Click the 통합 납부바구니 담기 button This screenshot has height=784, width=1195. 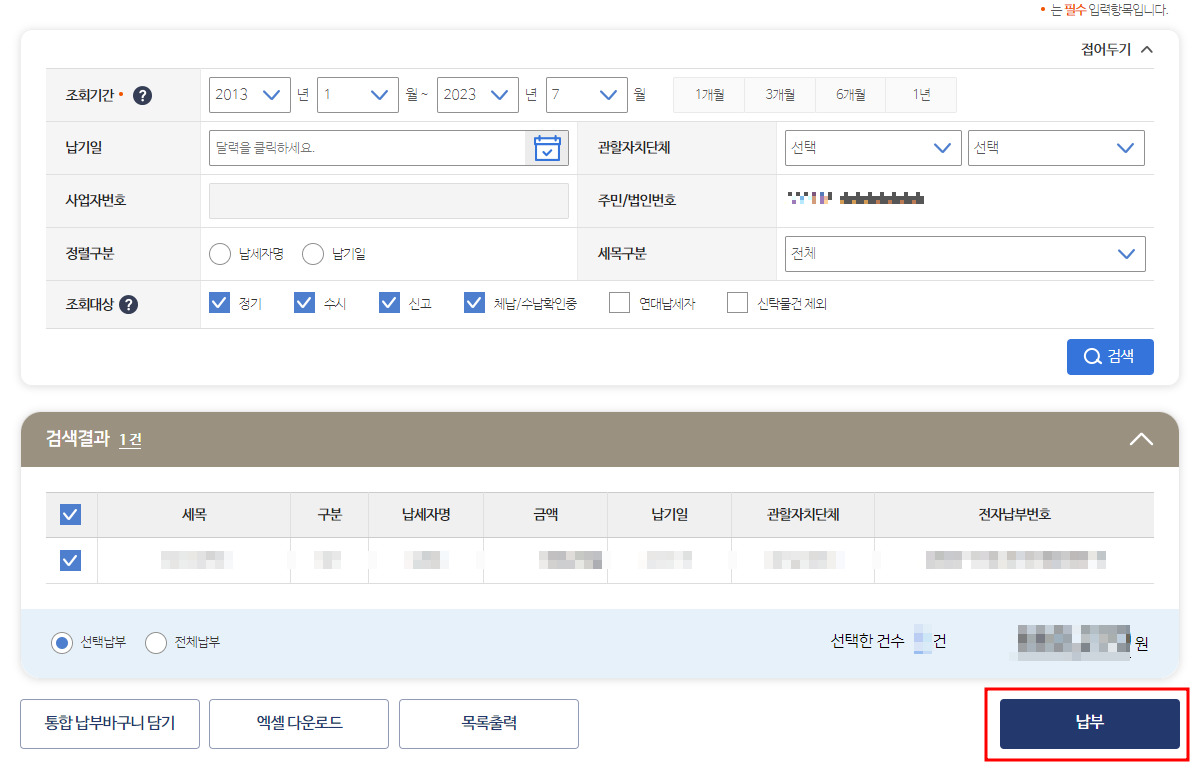(109, 722)
